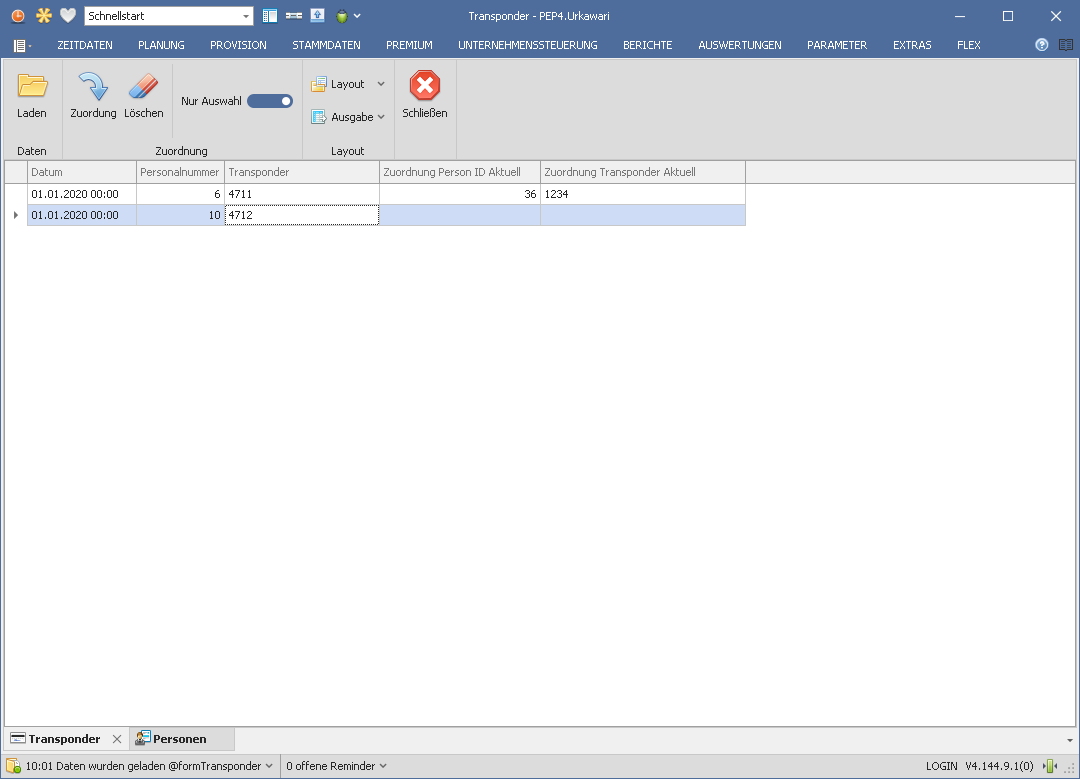The height and width of the screenshot is (779, 1080).
Task: Click the heart favorites icon
Action: [x=68, y=16]
